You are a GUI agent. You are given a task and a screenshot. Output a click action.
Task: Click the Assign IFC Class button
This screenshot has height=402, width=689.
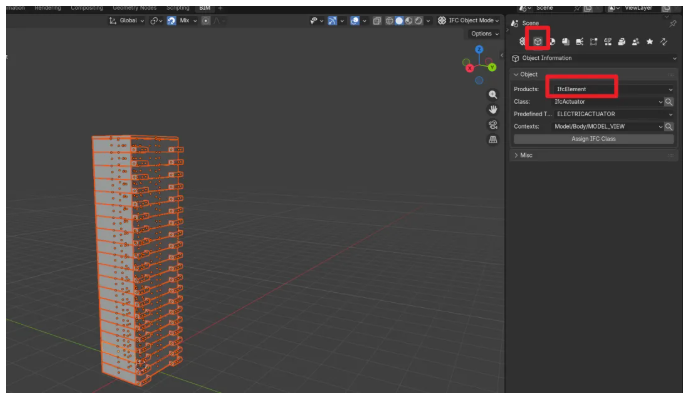pyautogui.click(x=594, y=139)
